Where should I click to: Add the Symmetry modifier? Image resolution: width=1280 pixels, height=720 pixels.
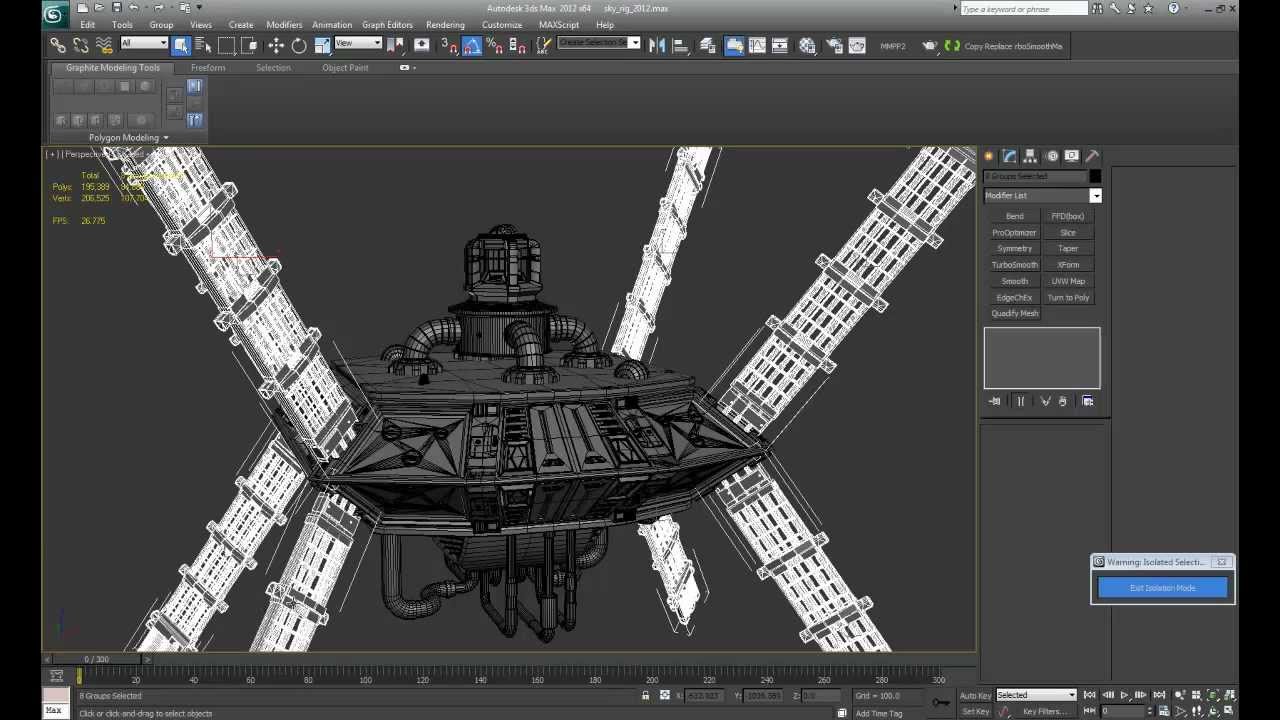1014,248
